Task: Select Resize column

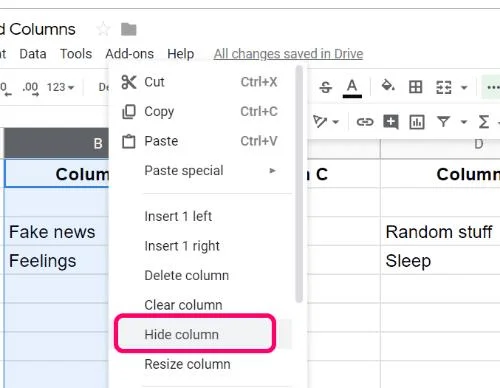Action: coord(201,364)
